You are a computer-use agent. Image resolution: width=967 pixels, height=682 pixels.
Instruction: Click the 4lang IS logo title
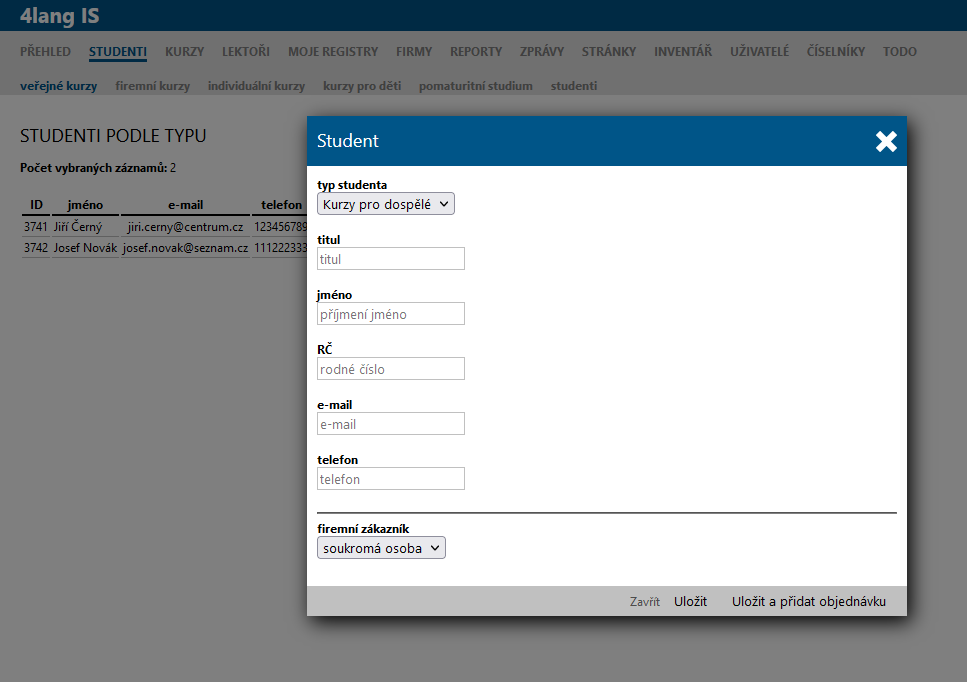tap(60, 16)
